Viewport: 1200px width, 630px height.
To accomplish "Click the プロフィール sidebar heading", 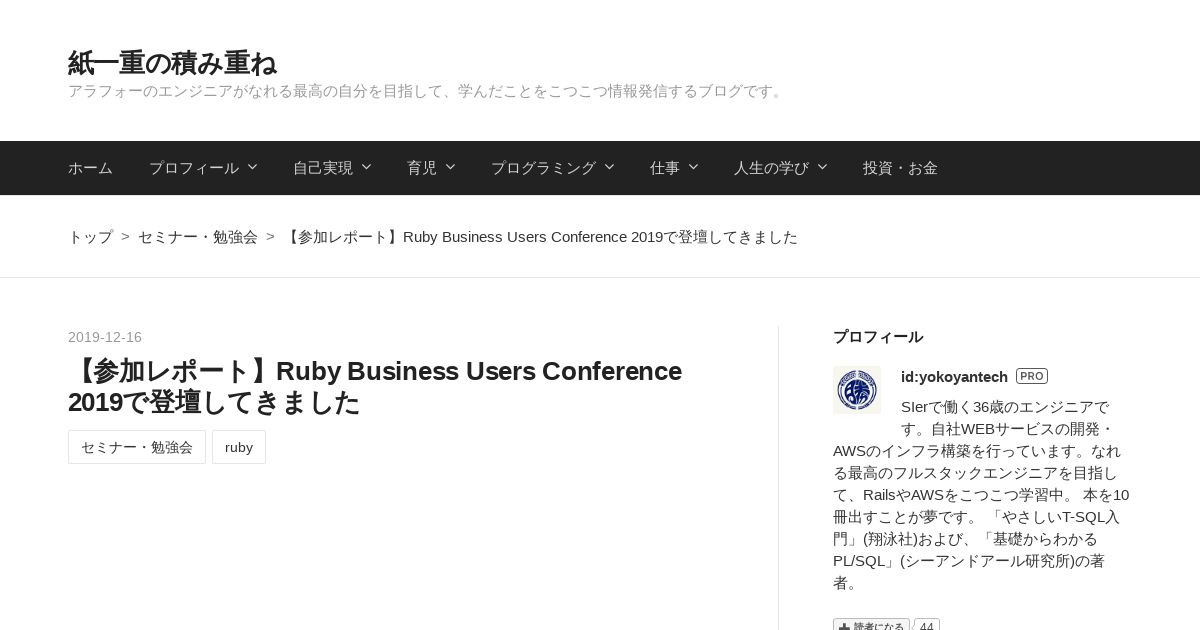I will 878,337.
